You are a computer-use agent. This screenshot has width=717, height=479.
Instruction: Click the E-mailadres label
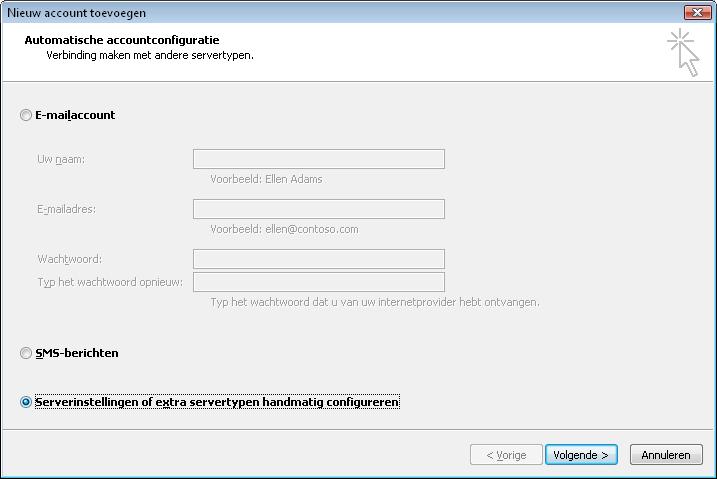coord(66,209)
